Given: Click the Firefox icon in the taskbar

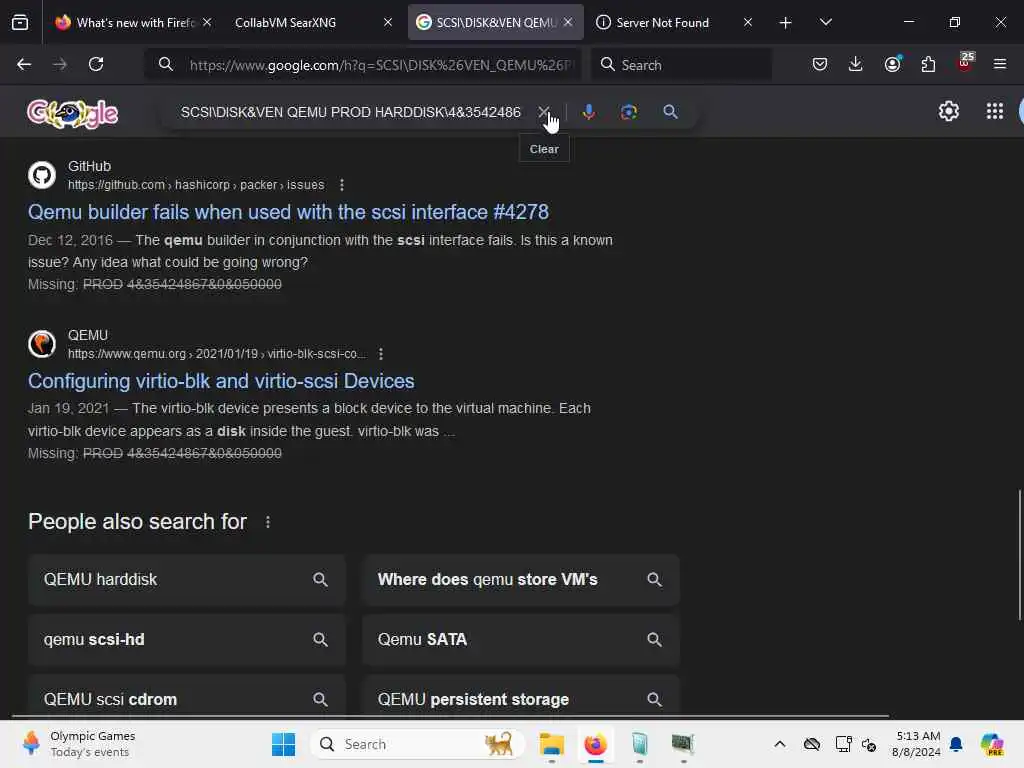Looking at the screenshot, I should click(596, 744).
